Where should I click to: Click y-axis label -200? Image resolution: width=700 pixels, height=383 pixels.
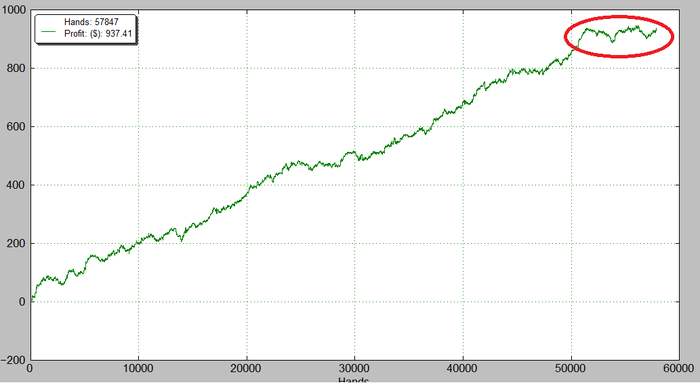(13, 360)
